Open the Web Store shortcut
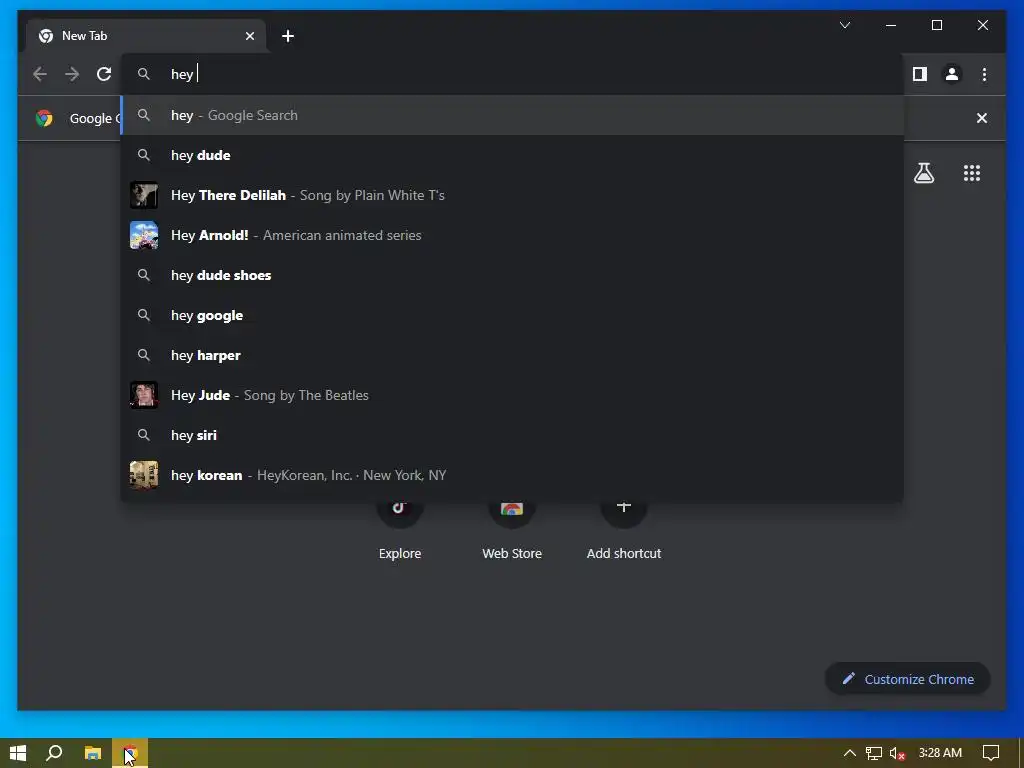 coord(512,530)
